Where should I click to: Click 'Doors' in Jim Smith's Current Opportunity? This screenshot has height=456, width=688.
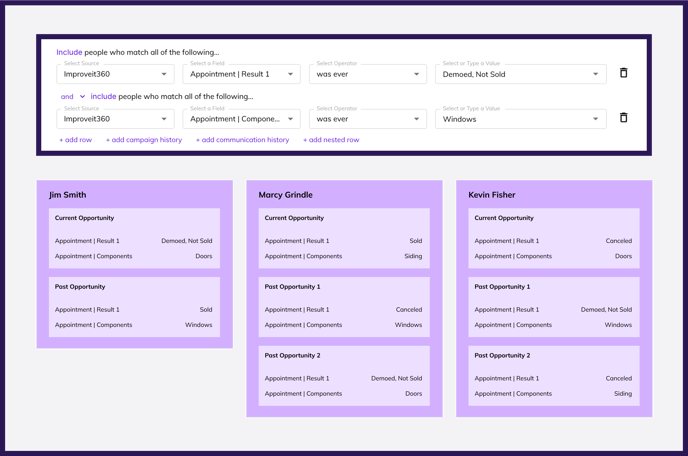(204, 256)
